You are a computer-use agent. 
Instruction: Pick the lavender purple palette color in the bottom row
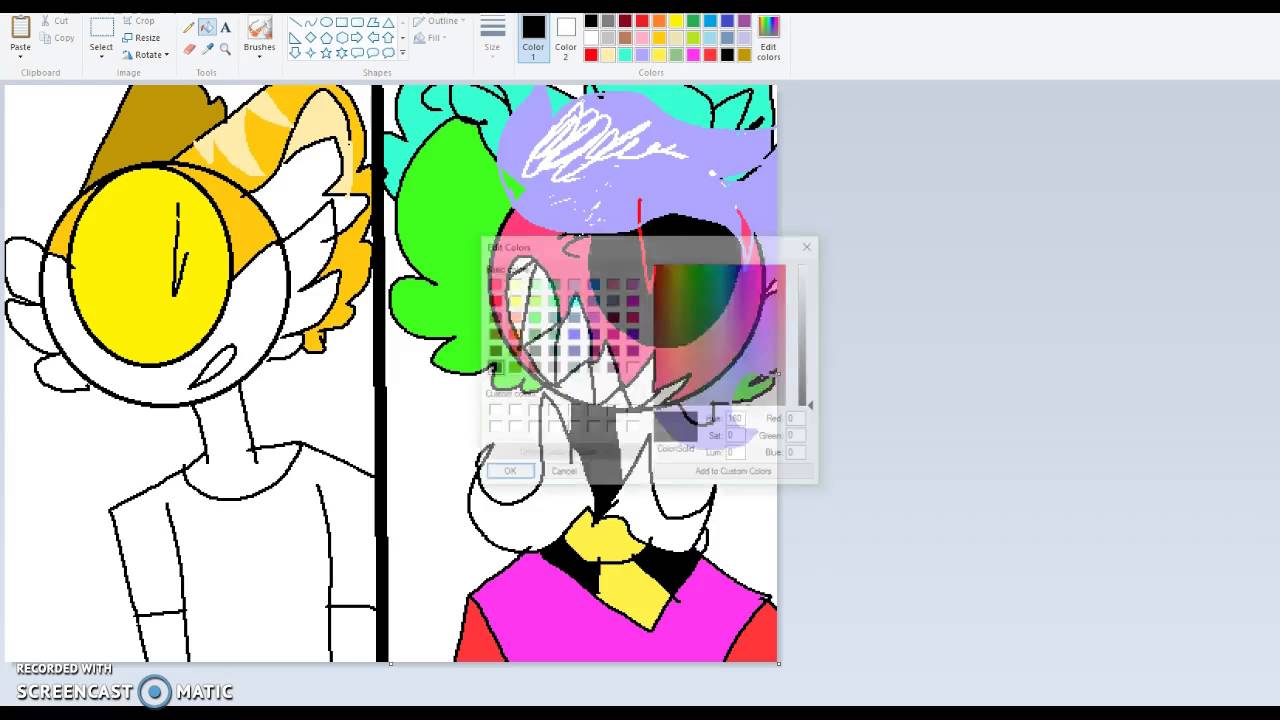(x=642, y=55)
